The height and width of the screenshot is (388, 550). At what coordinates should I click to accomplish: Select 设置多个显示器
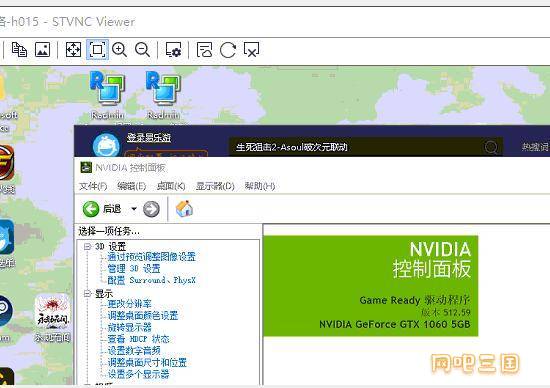click(138, 374)
